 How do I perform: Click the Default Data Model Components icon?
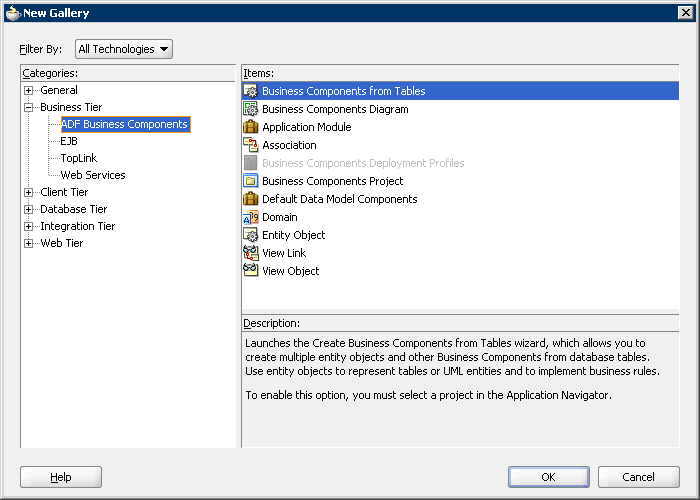click(250, 199)
